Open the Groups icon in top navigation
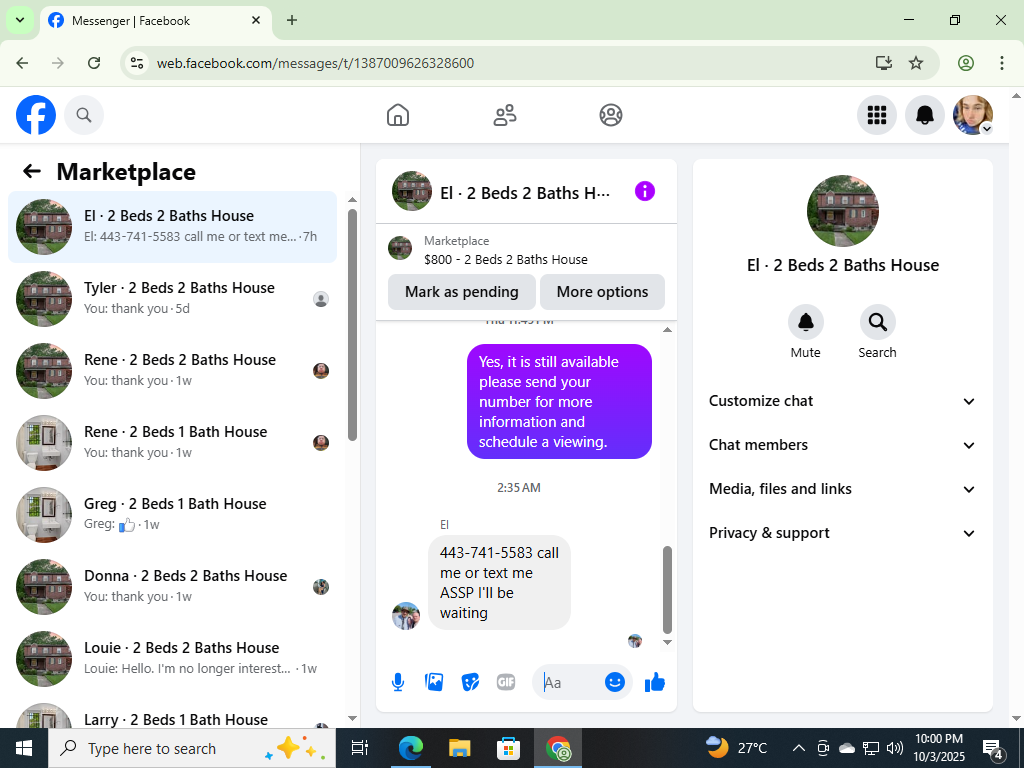 coord(611,115)
